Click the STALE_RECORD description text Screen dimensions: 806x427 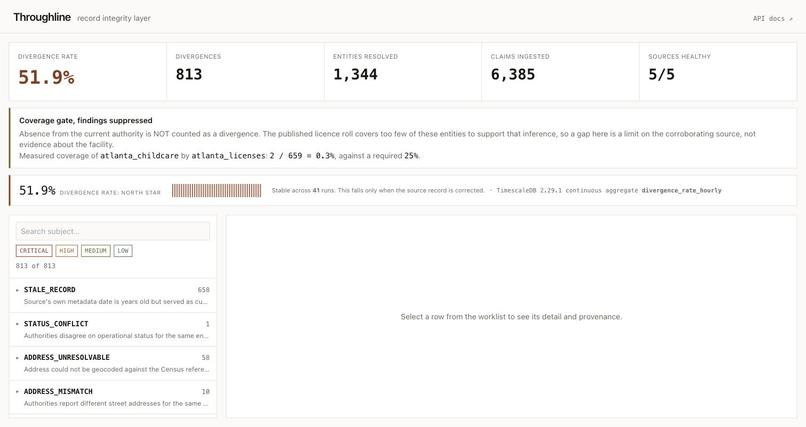click(x=116, y=302)
